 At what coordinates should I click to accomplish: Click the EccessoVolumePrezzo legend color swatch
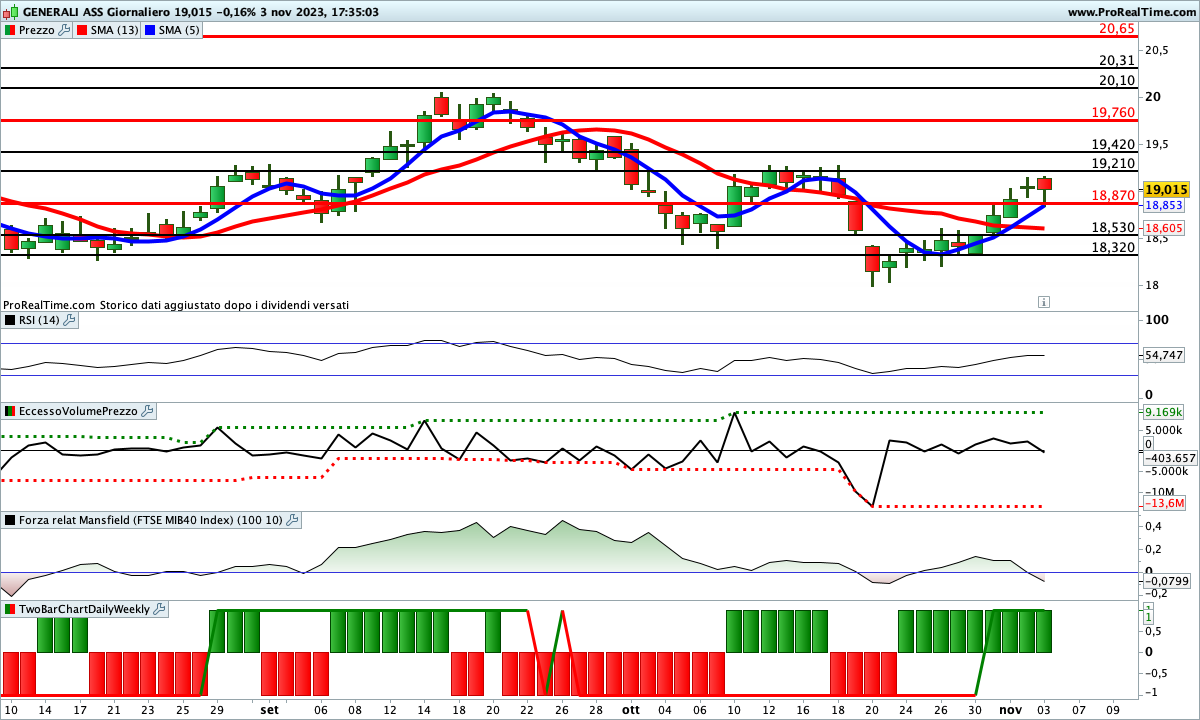[x=10, y=411]
